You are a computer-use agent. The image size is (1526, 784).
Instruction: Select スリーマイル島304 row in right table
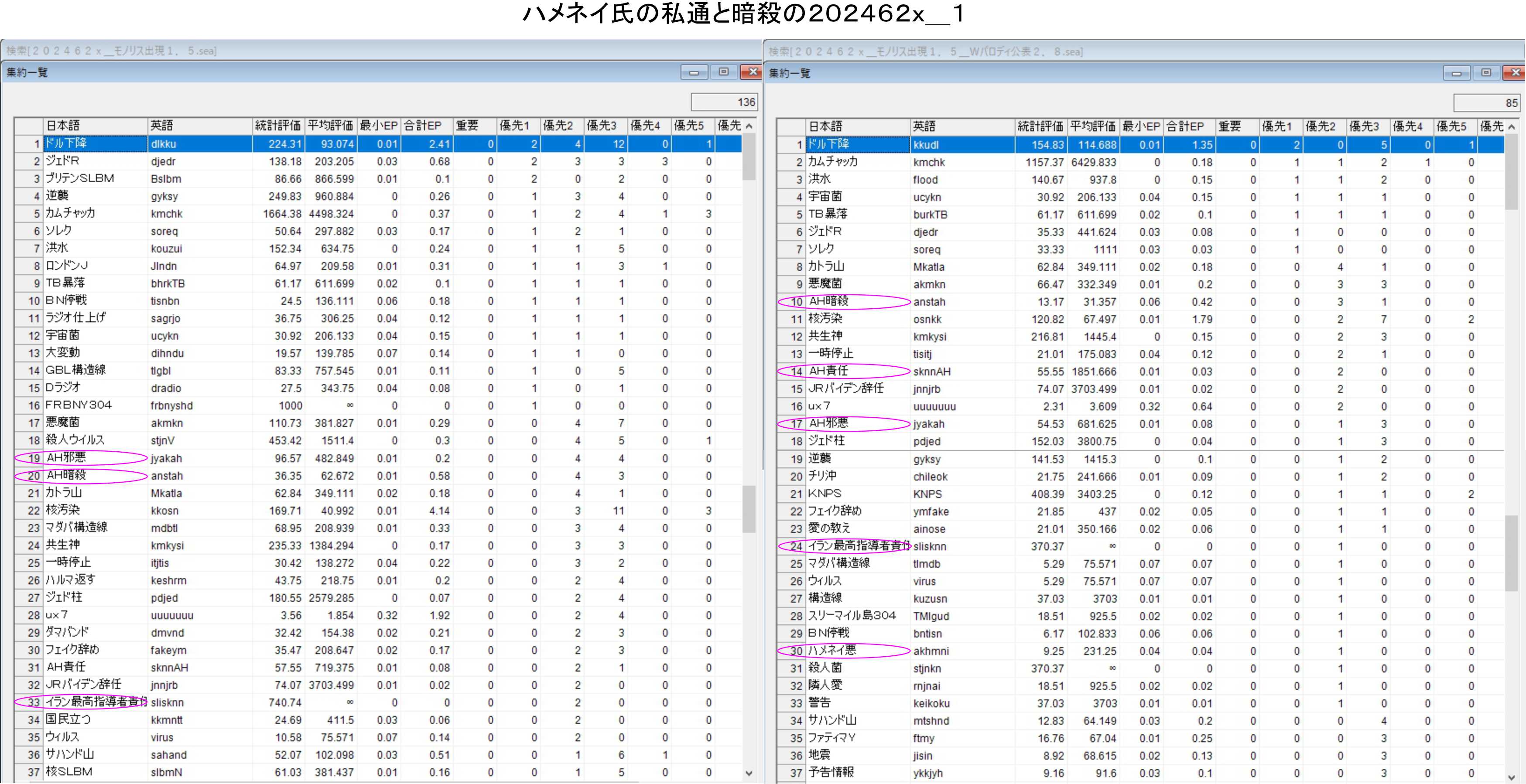(x=1140, y=616)
